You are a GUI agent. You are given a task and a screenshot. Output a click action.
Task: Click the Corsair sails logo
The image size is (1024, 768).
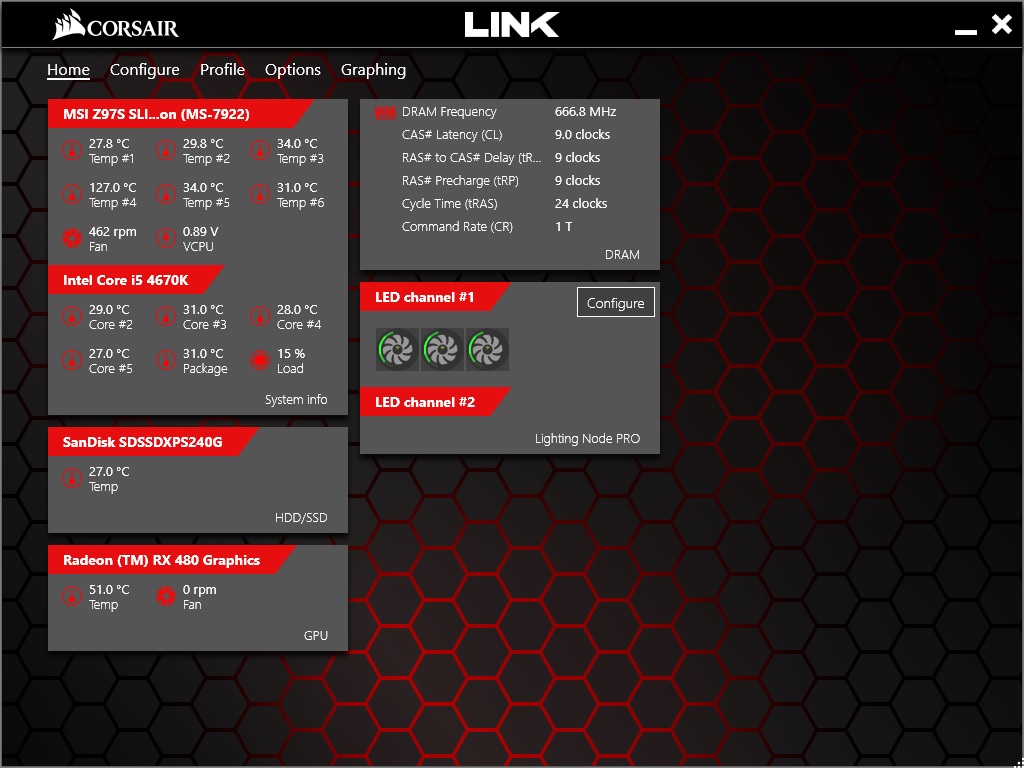tap(69, 25)
